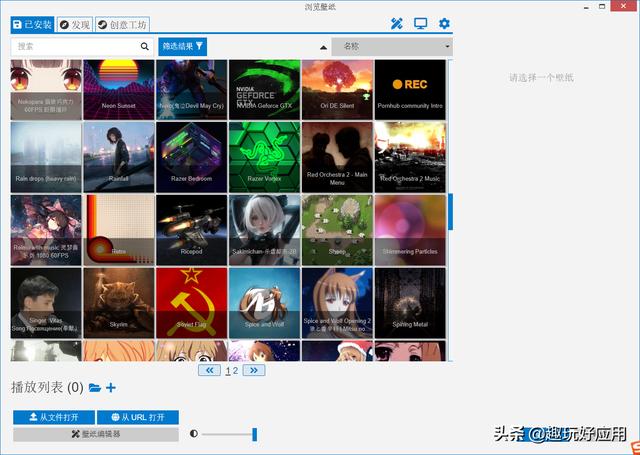Click the monitor display icon
The height and width of the screenshot is (455, 640).
[x=421, y=24]
